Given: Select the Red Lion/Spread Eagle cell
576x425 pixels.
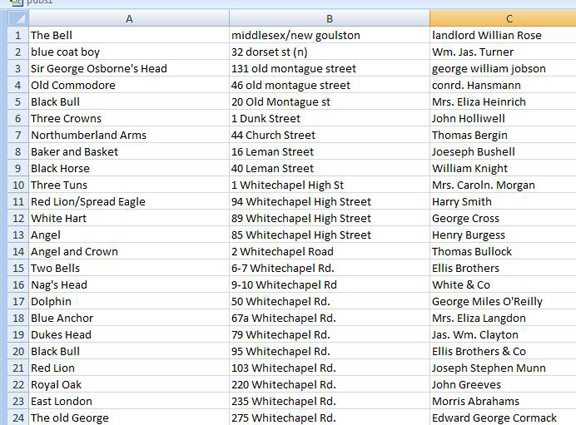Looking at the screenshot, I should point(129,202).
